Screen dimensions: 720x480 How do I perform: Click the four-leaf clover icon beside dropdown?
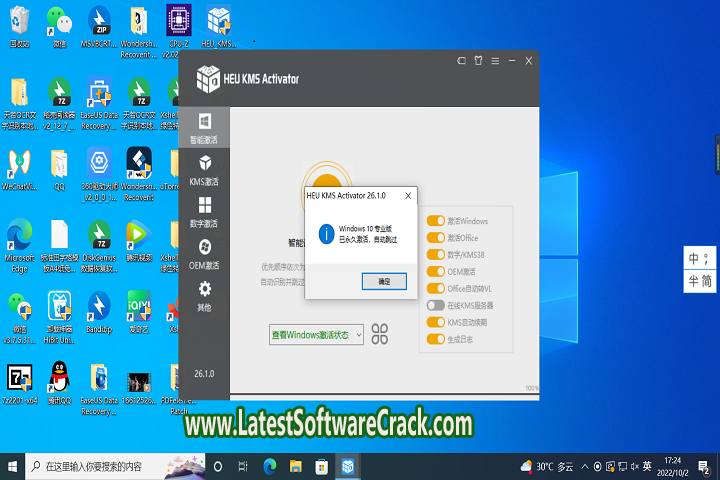coord(379,333)
